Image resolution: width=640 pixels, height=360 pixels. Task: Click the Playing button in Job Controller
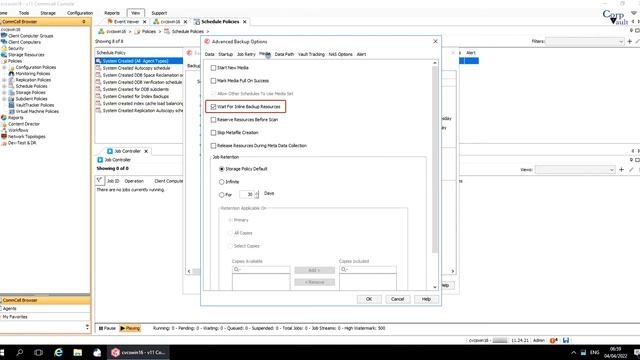tap(130, 328)
